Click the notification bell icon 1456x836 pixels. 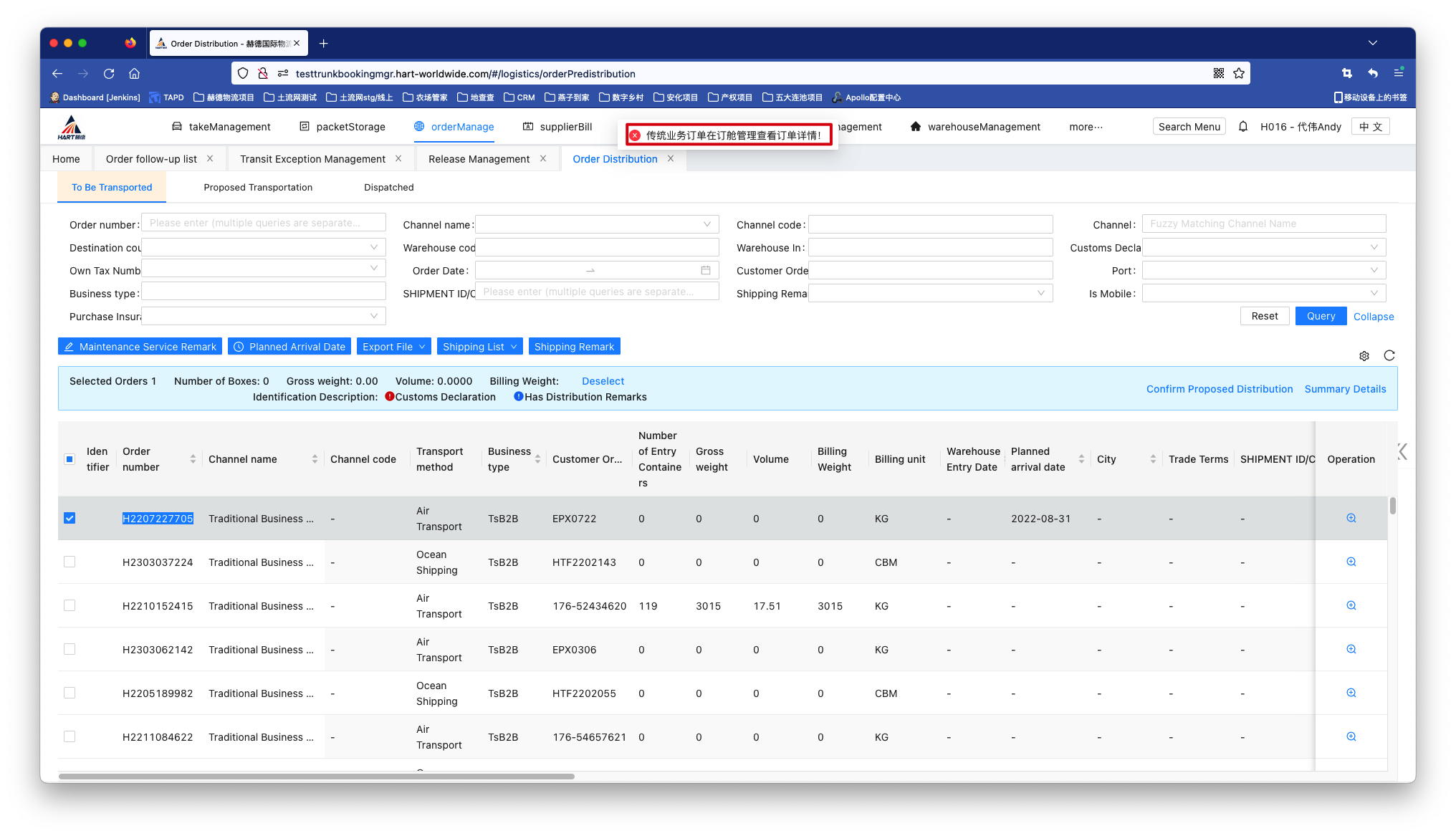(1243, 127)
